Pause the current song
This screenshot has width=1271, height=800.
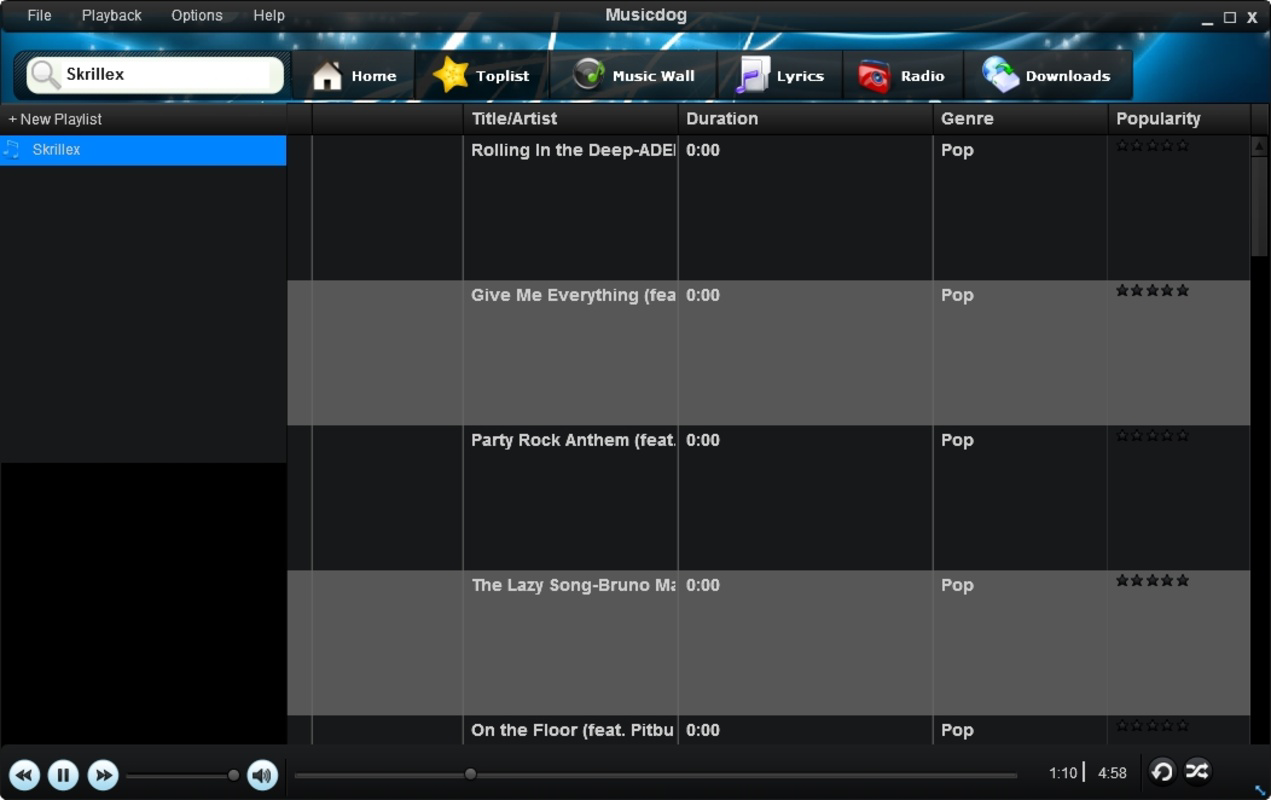(63, 774)
